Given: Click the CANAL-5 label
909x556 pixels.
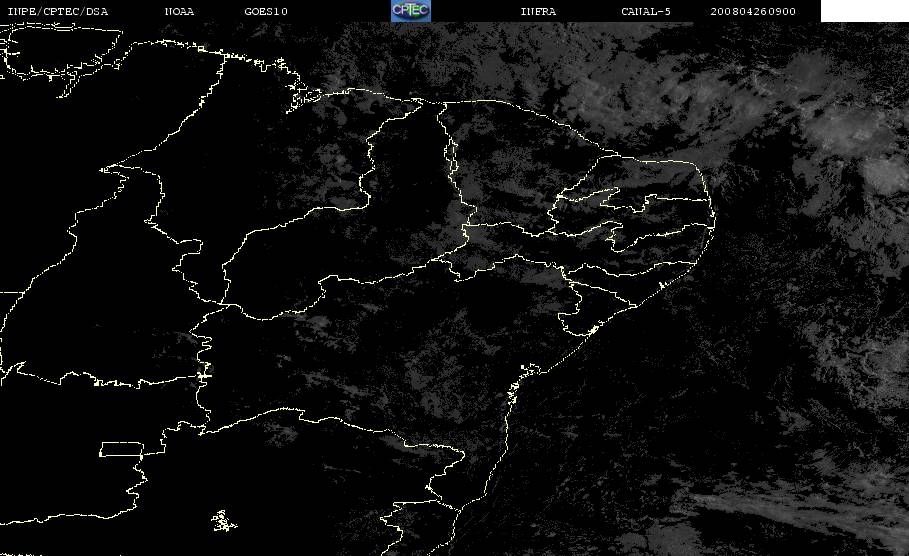Looking at the screenshot, I should click(x=645, y=11).
